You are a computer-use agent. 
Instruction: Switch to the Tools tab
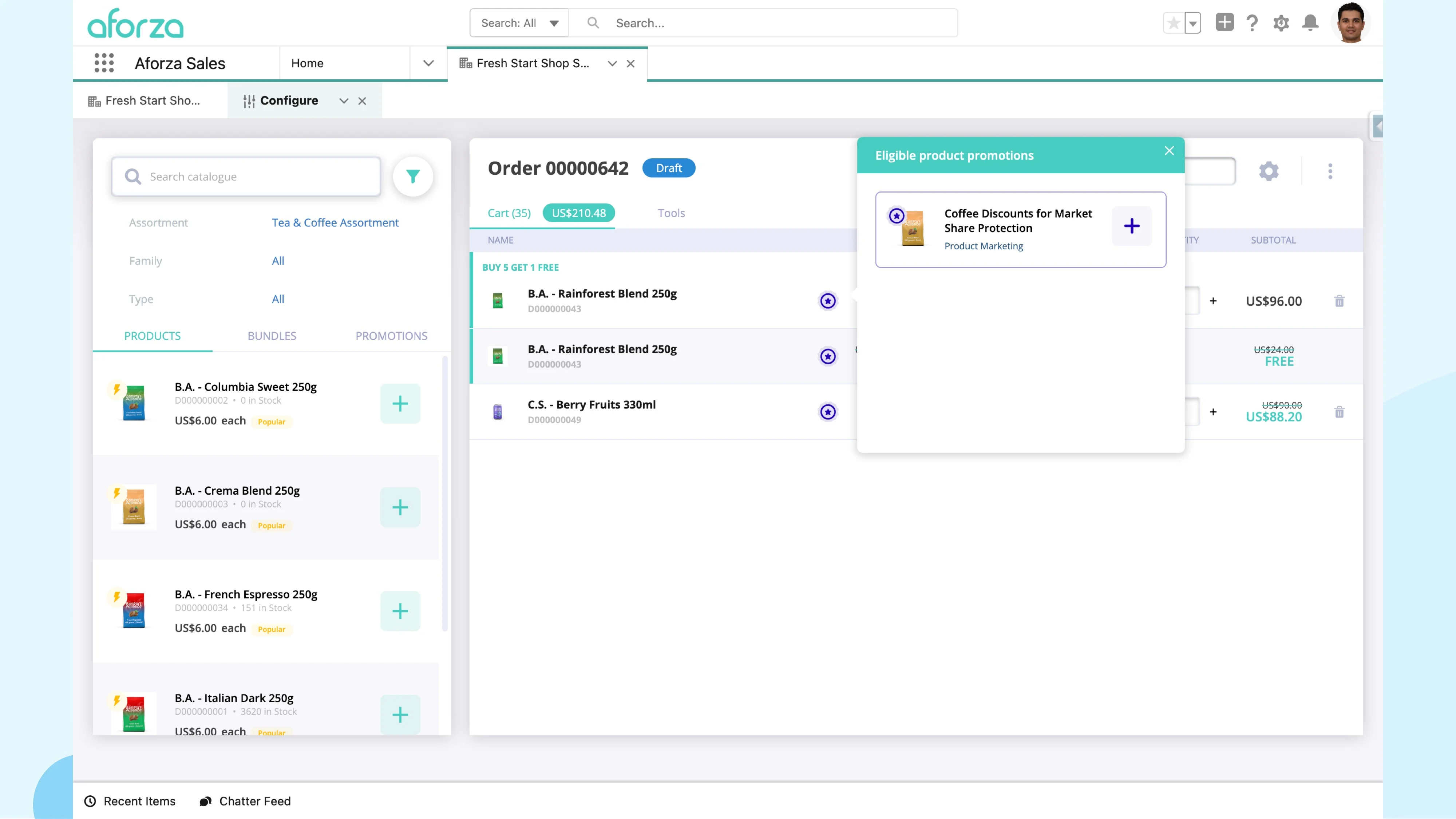672,213
